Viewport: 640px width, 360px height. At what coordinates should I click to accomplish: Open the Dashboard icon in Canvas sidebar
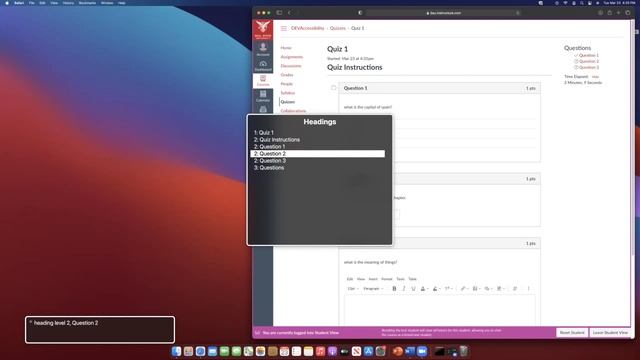tap(263, 65)
